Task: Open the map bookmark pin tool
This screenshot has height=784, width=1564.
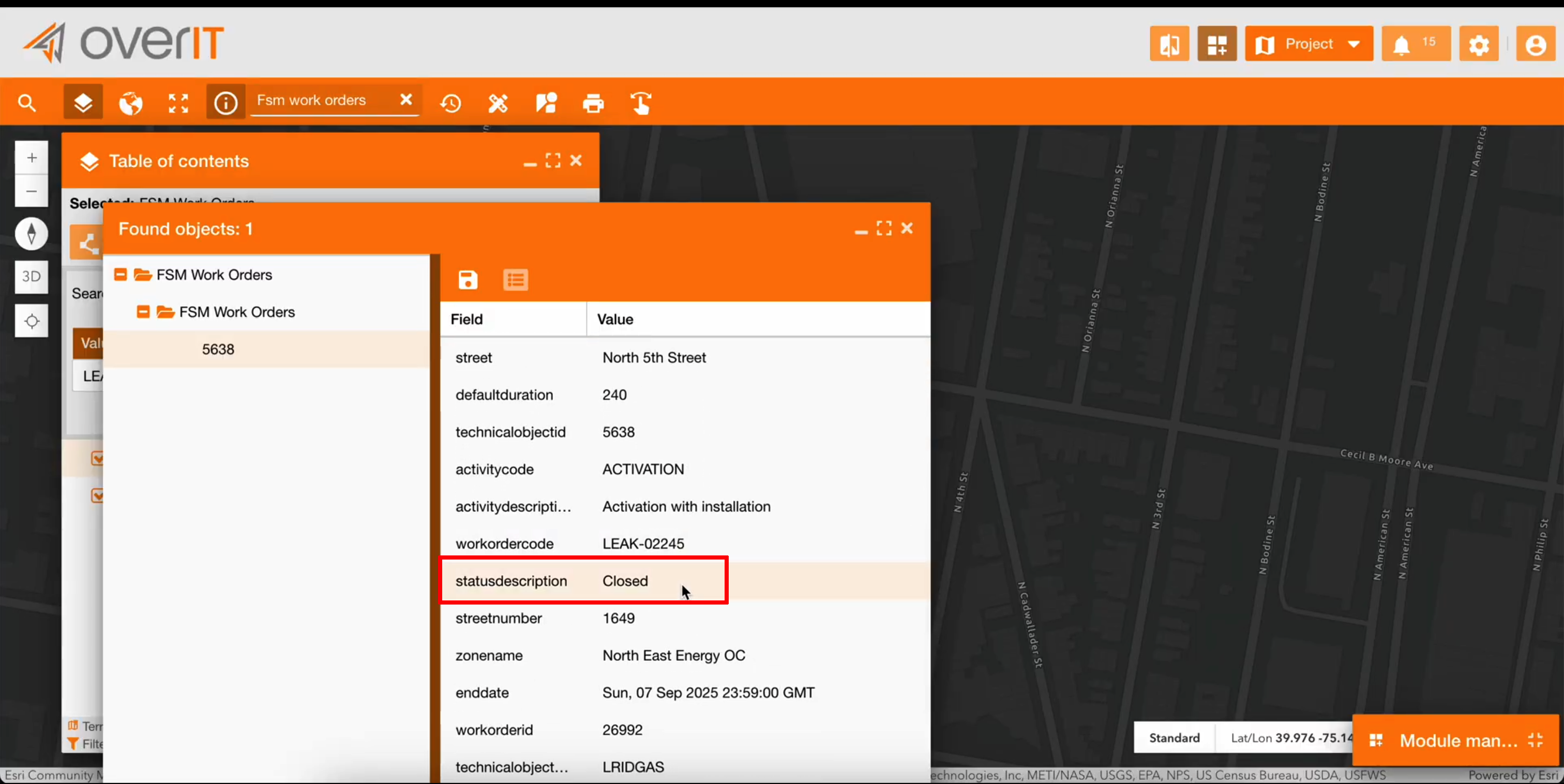Action: coord(546,103)
